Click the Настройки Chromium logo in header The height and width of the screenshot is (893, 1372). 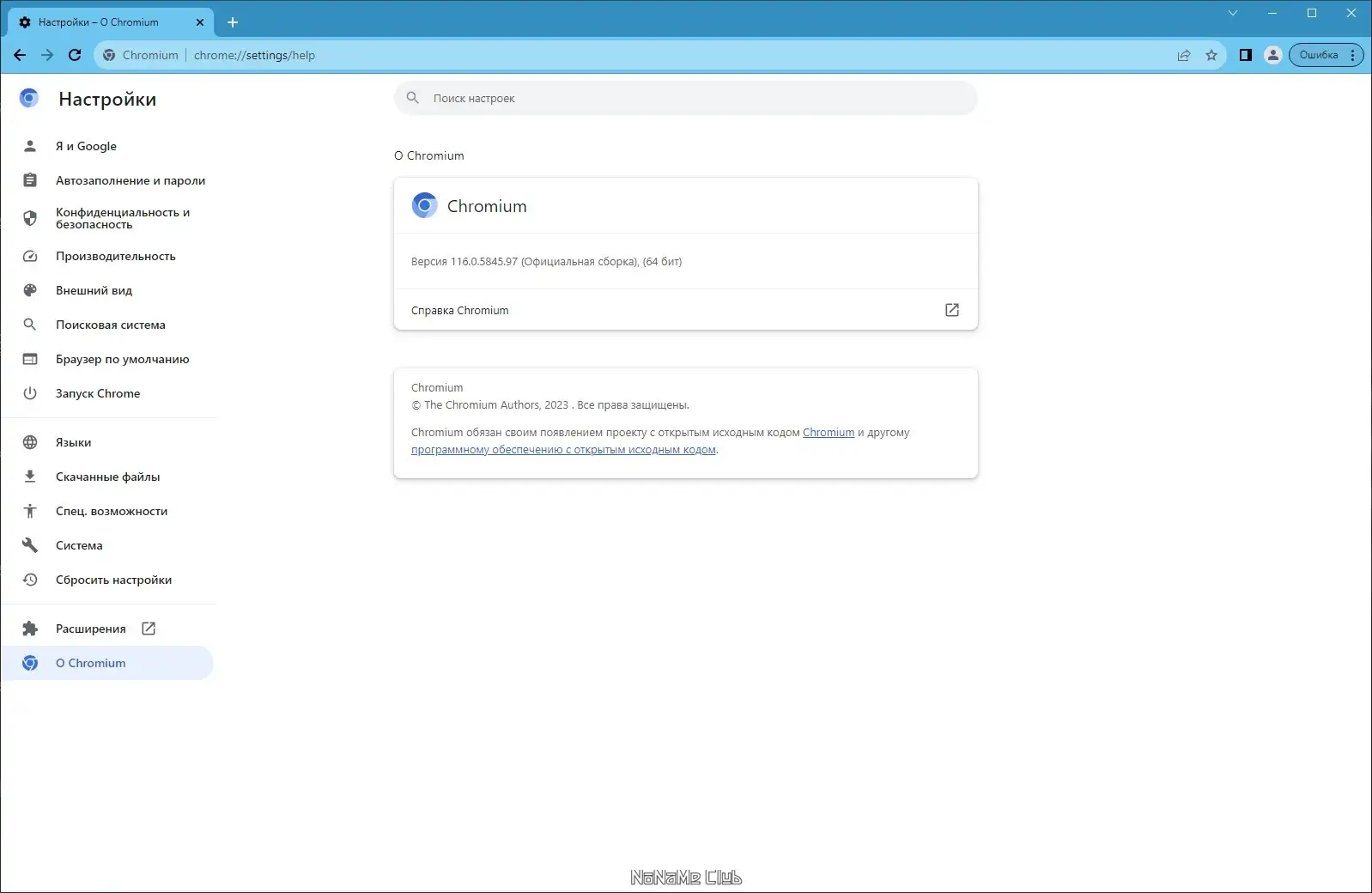click(29, 99)
